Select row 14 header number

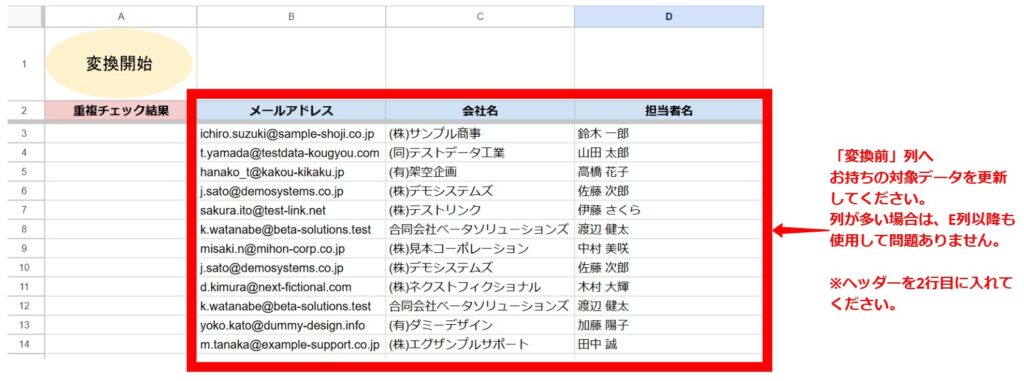(x=25, y=344)
